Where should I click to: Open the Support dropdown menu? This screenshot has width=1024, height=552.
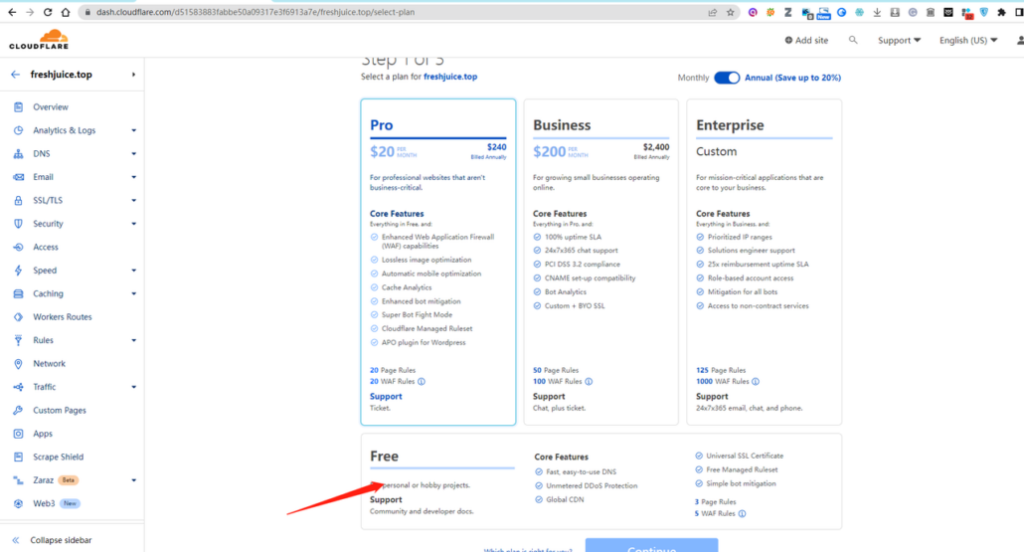[x=899, y=41]
